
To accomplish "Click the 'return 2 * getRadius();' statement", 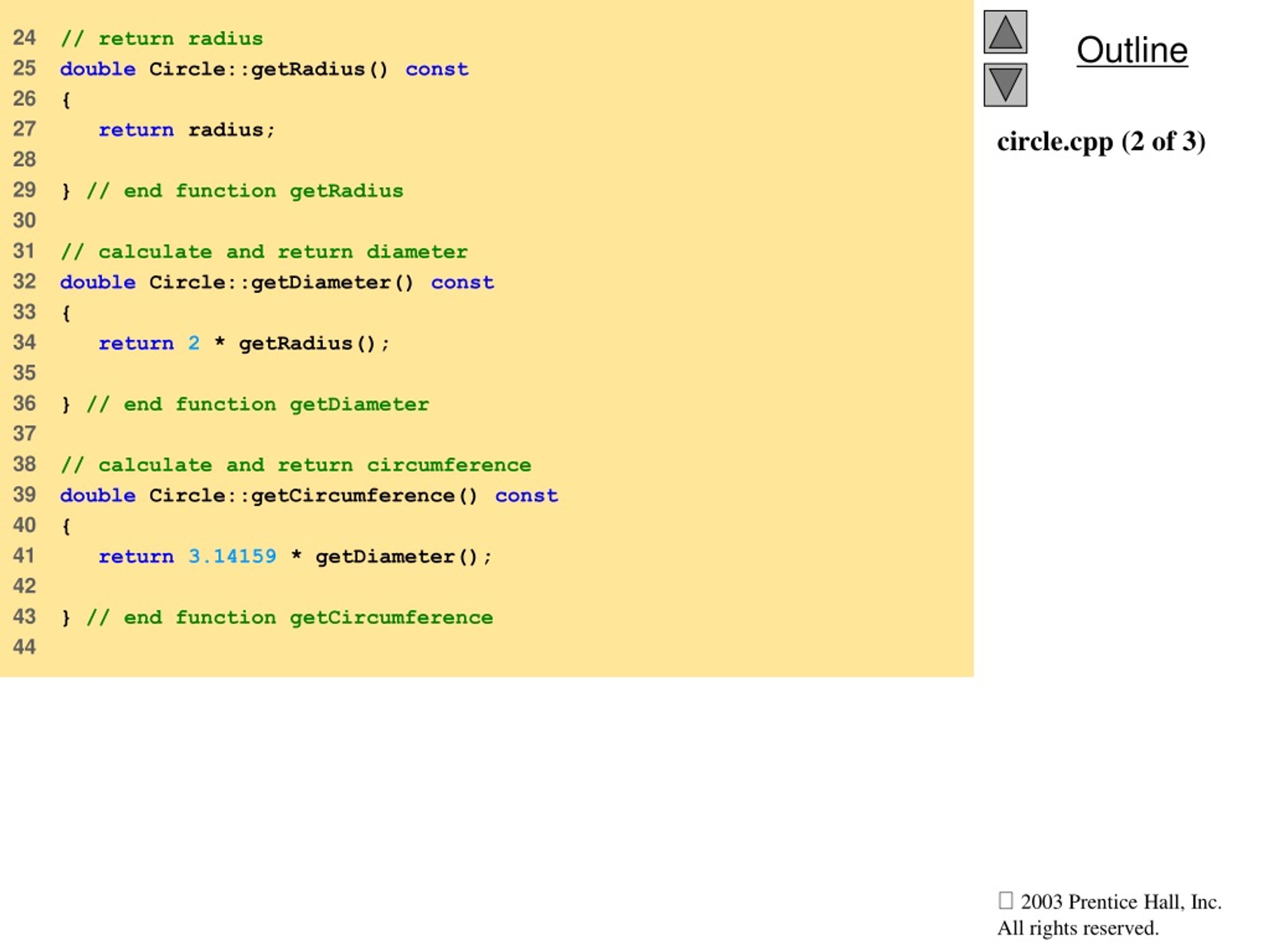I will (244, 344).
